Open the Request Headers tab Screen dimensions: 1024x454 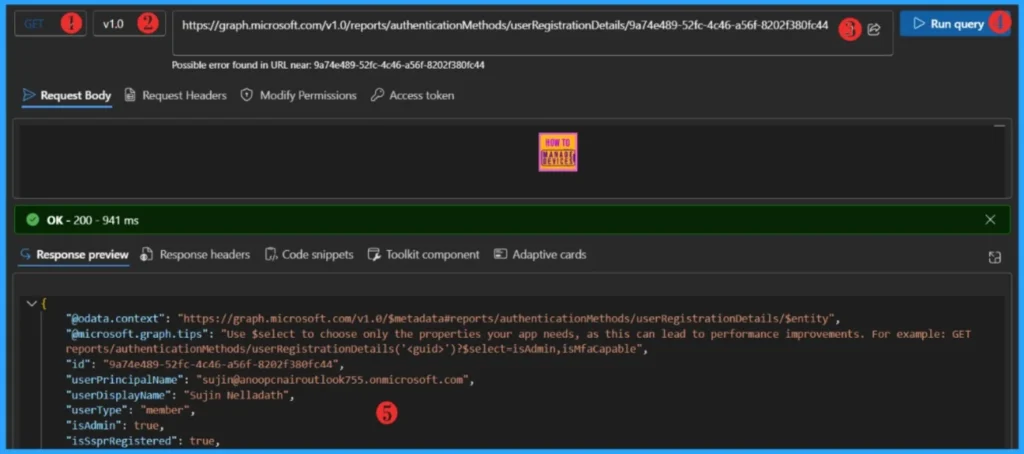pos(176,95)
